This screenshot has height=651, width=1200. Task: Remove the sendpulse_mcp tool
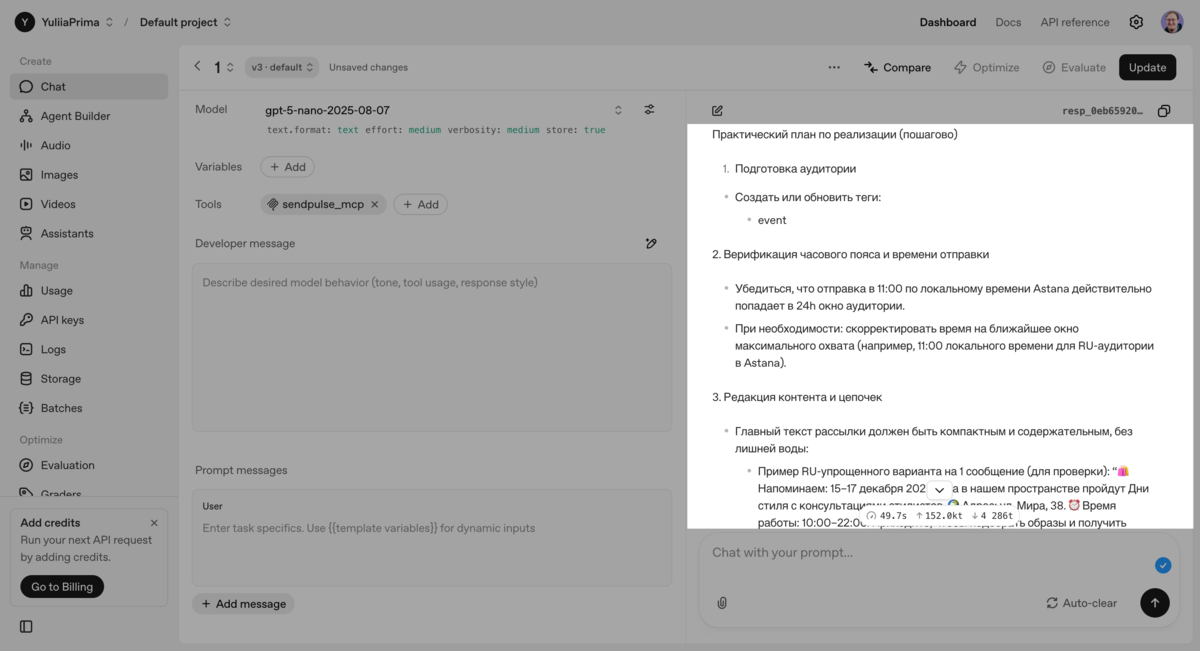(375, 204)
